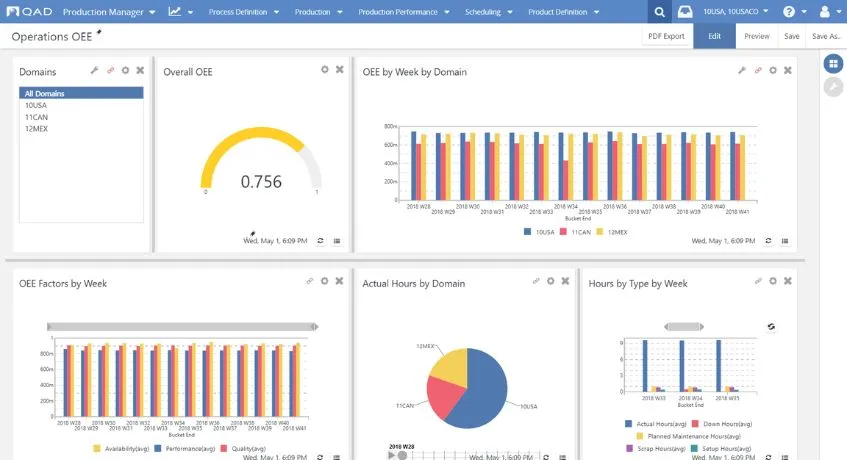This screenshot has height=460, width=847.
Task: Click the Save As button
Action: click(x=826, y=36)
